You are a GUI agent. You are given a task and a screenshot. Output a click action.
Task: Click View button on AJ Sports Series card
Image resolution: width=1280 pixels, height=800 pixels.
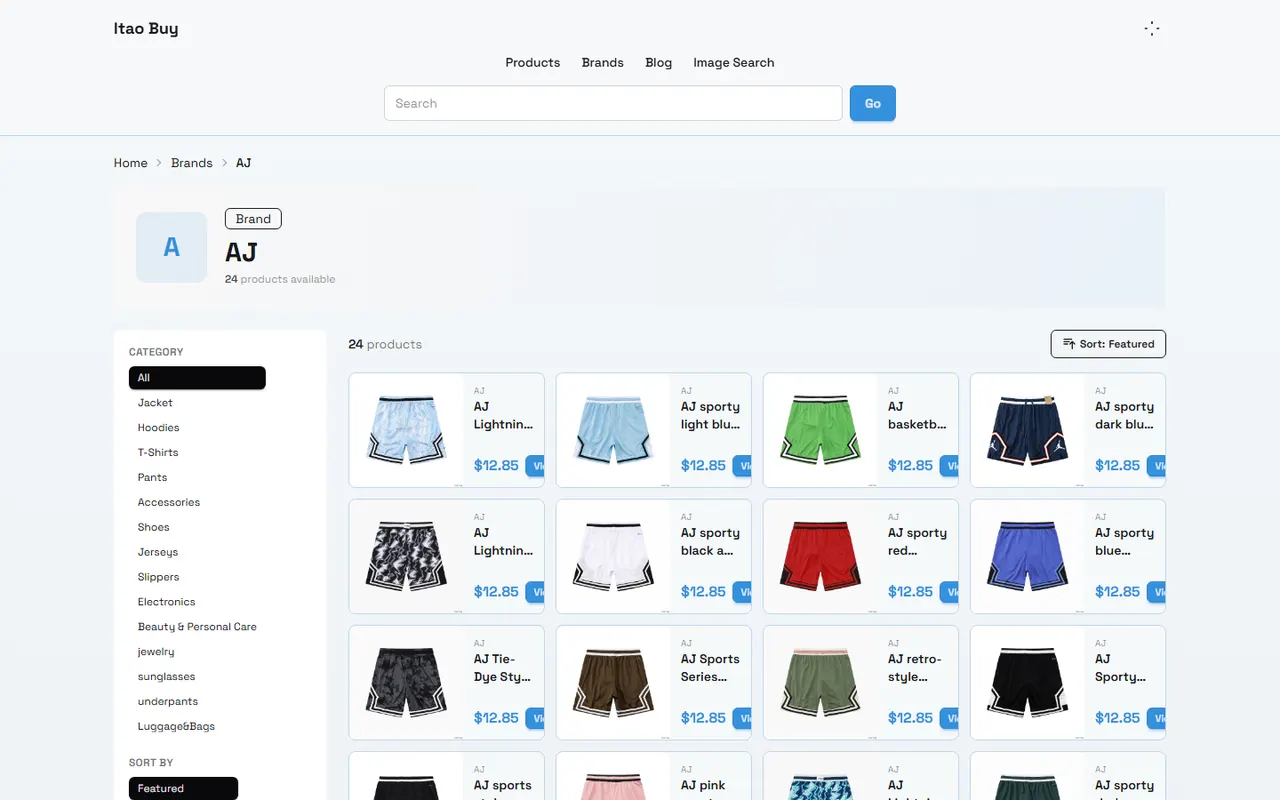(742, 718)
